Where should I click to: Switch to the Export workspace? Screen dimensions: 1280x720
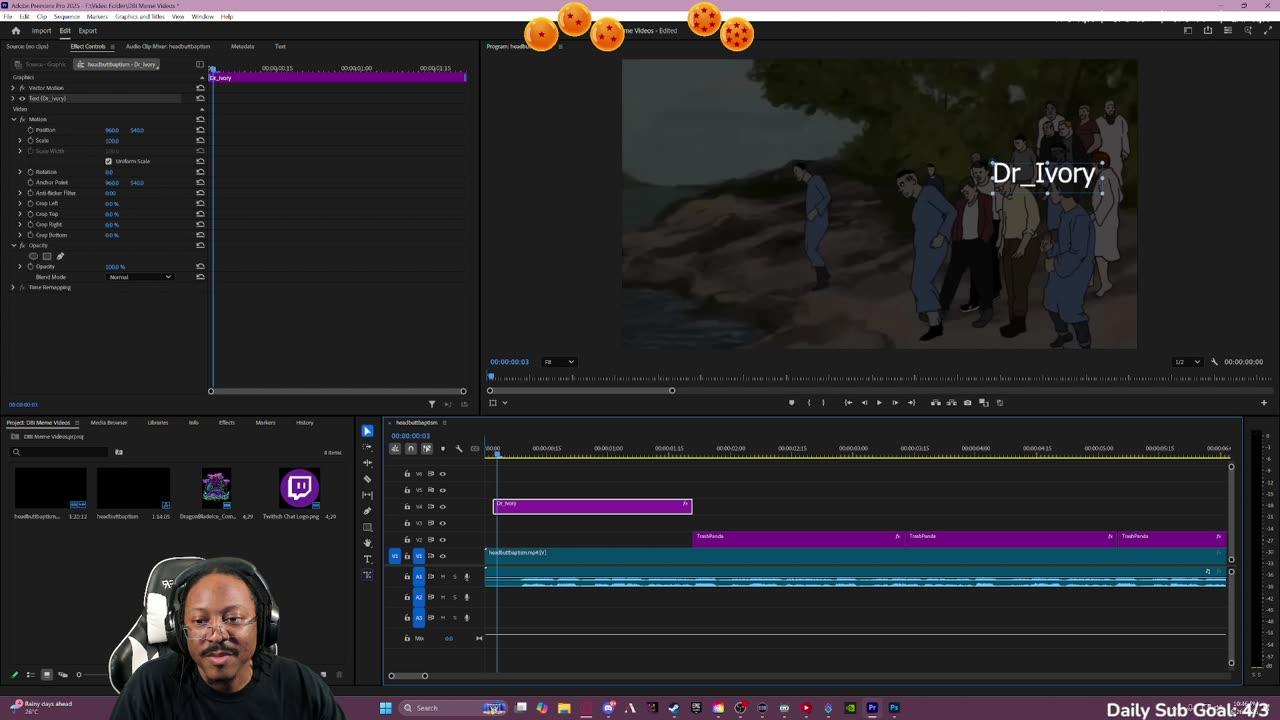(88, 31)
